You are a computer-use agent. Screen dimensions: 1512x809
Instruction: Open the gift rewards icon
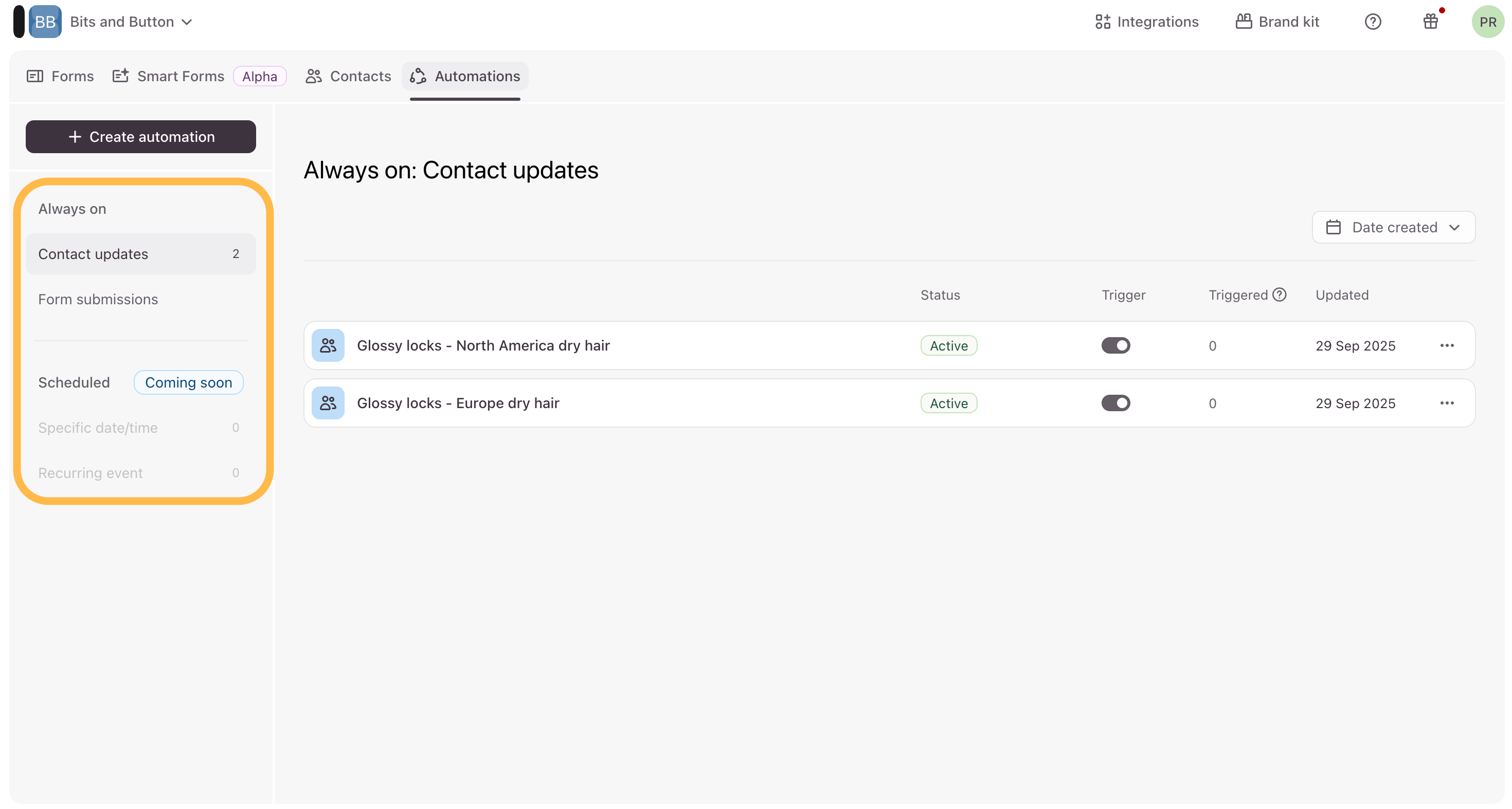(1430, 22)
